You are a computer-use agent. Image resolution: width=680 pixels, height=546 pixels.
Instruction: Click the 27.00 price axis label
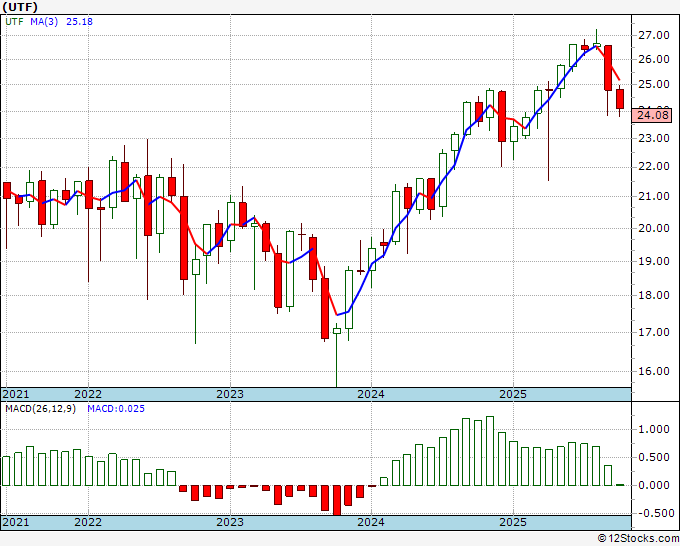point(654,35)
